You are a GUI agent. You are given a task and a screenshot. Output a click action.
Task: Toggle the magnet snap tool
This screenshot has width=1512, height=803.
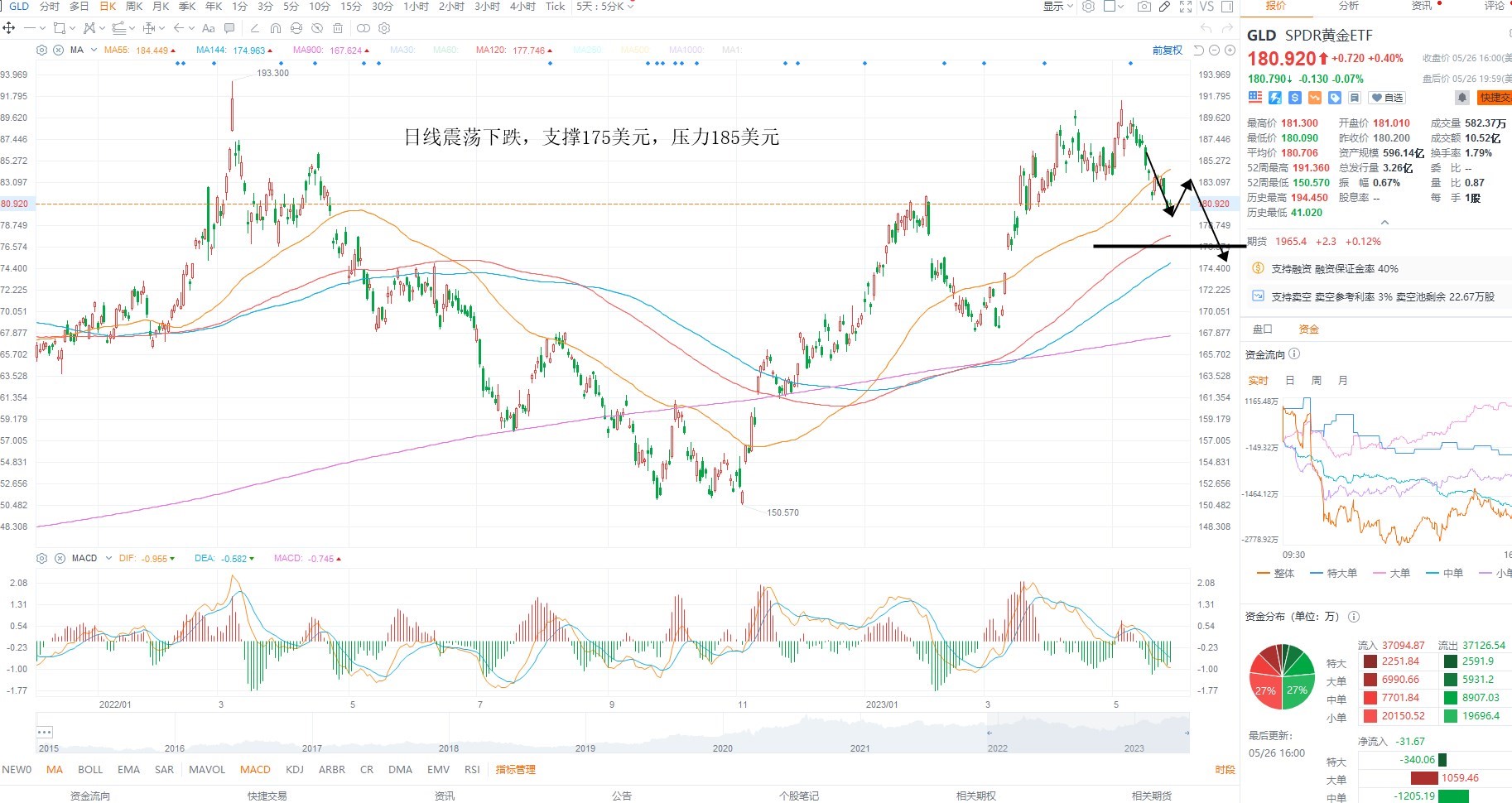tap(276, 28)
